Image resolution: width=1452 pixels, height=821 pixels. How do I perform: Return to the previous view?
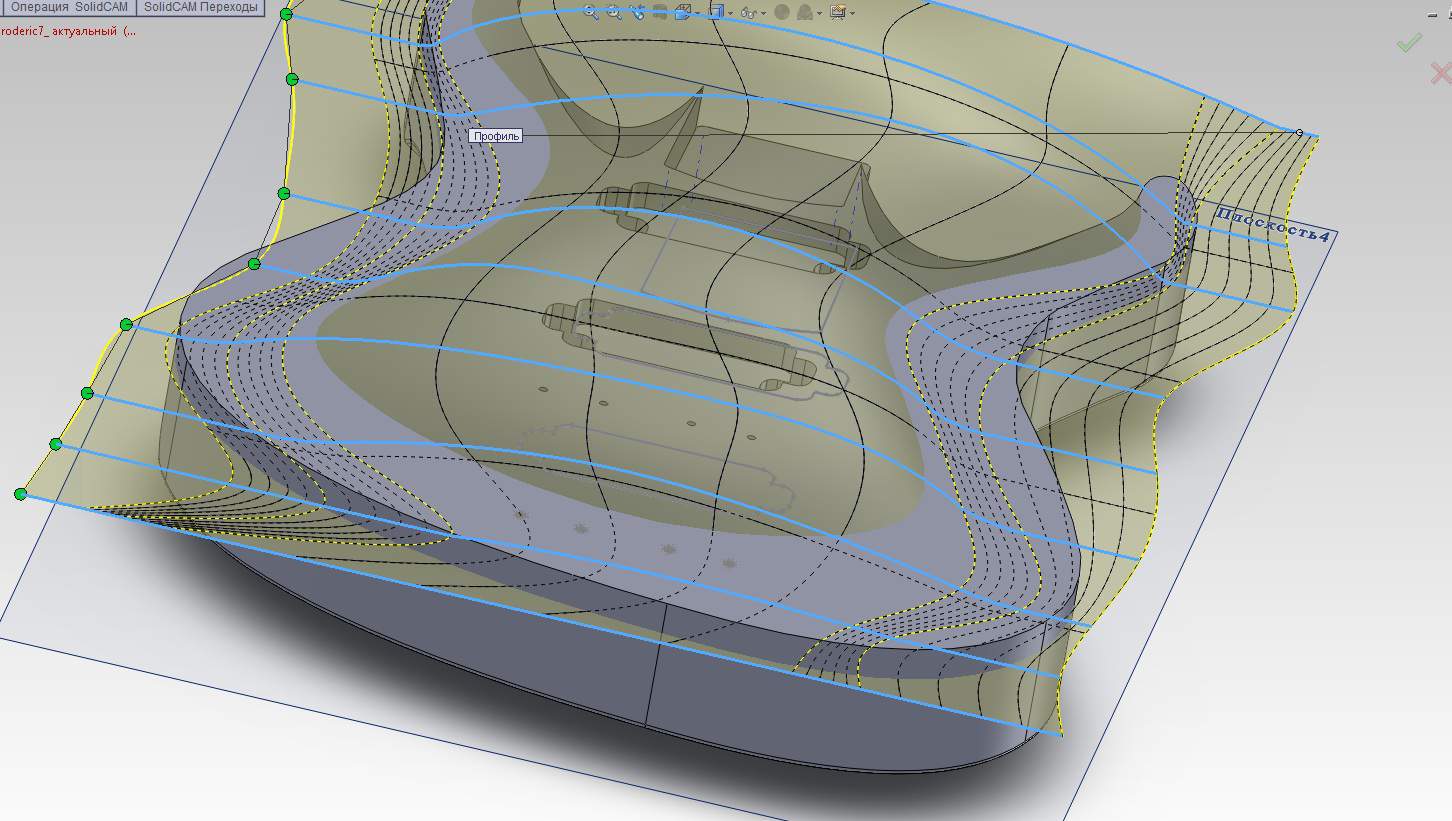(637, 12)
